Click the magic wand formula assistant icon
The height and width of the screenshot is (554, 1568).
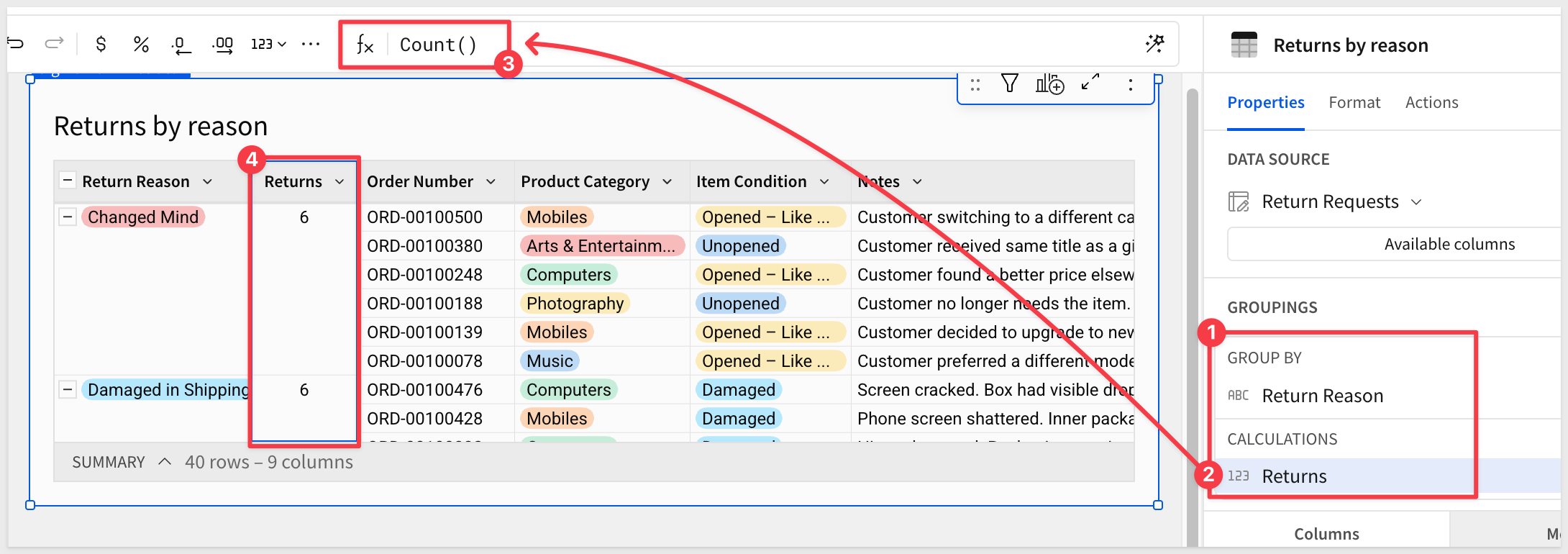(x=1154, y=44)
